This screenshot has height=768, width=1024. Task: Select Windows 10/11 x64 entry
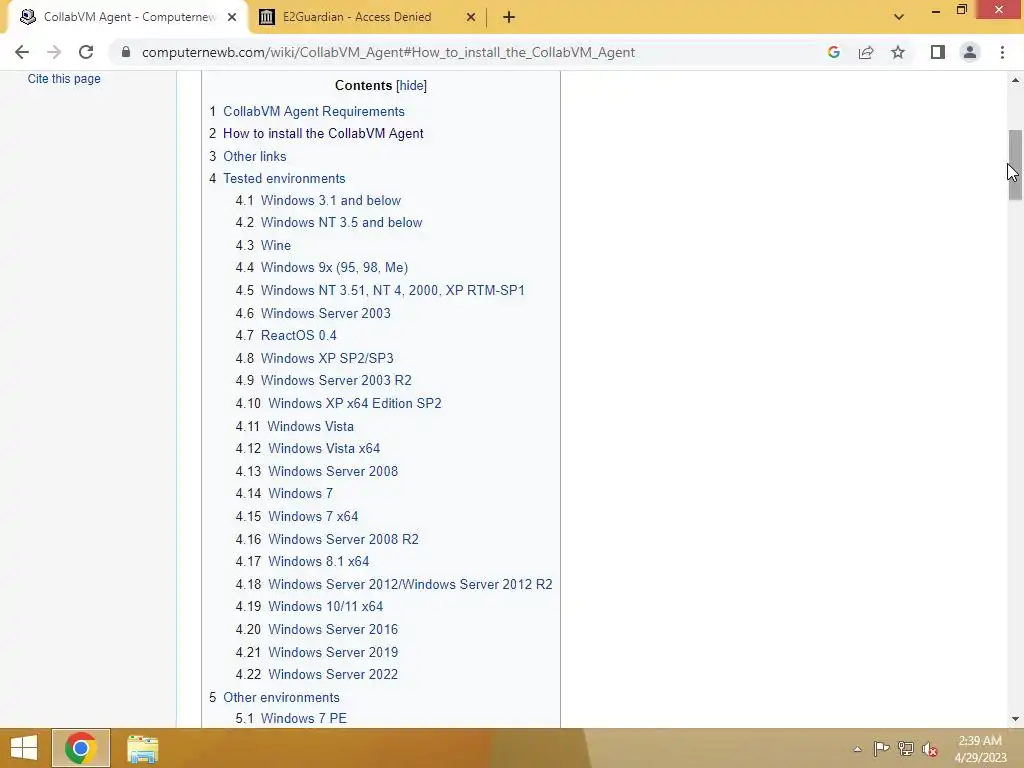326,607
